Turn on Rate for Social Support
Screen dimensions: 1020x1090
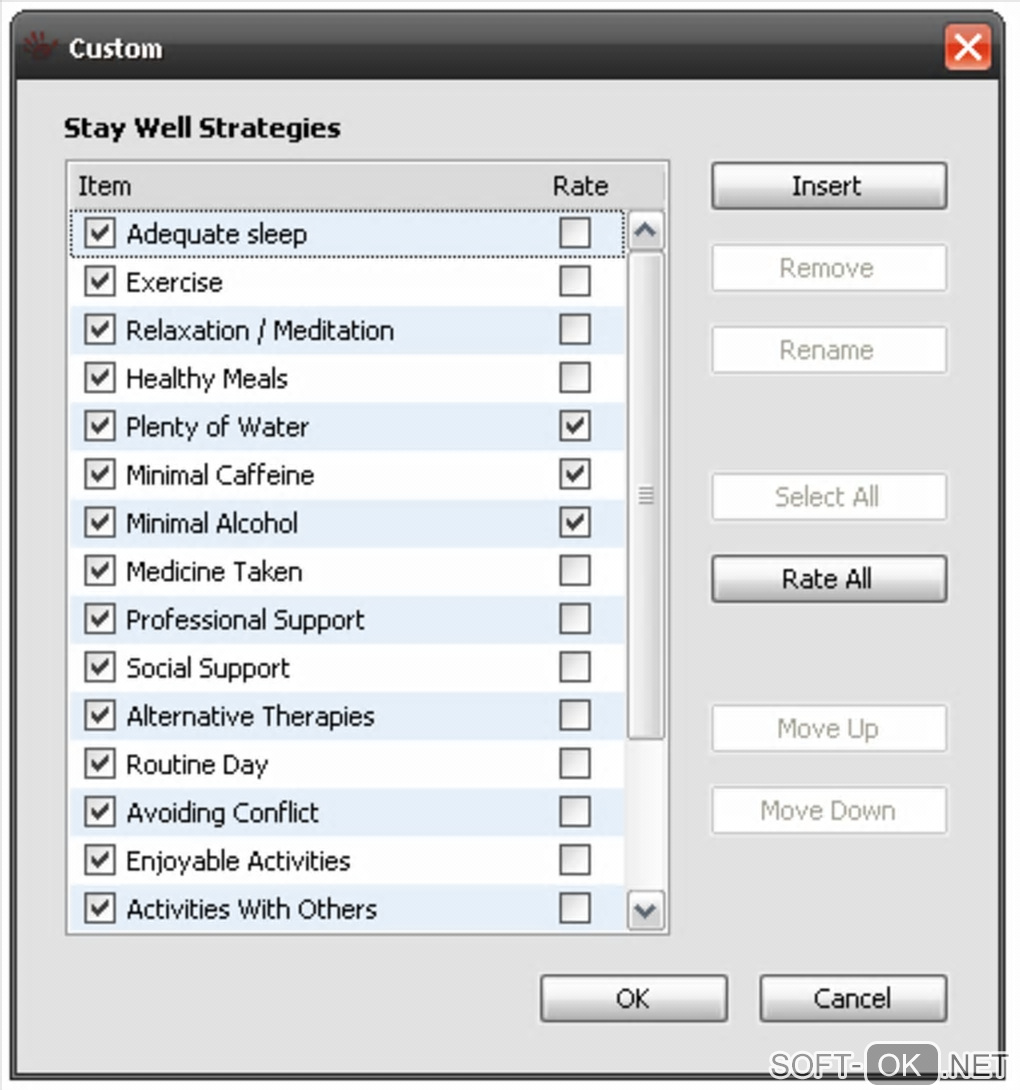point(575,667)
